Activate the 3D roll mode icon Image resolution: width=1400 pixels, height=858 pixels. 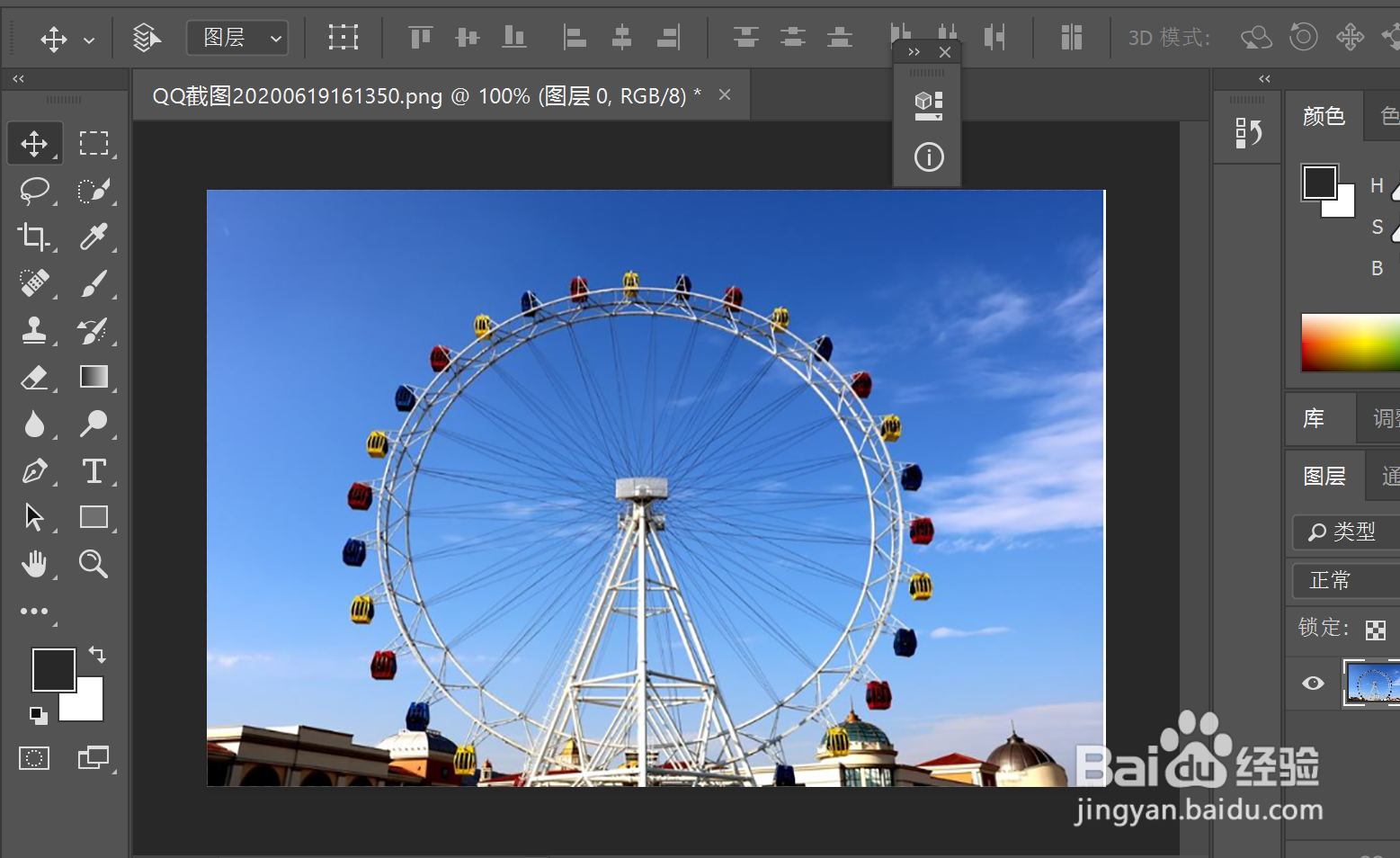[1303, 38]
